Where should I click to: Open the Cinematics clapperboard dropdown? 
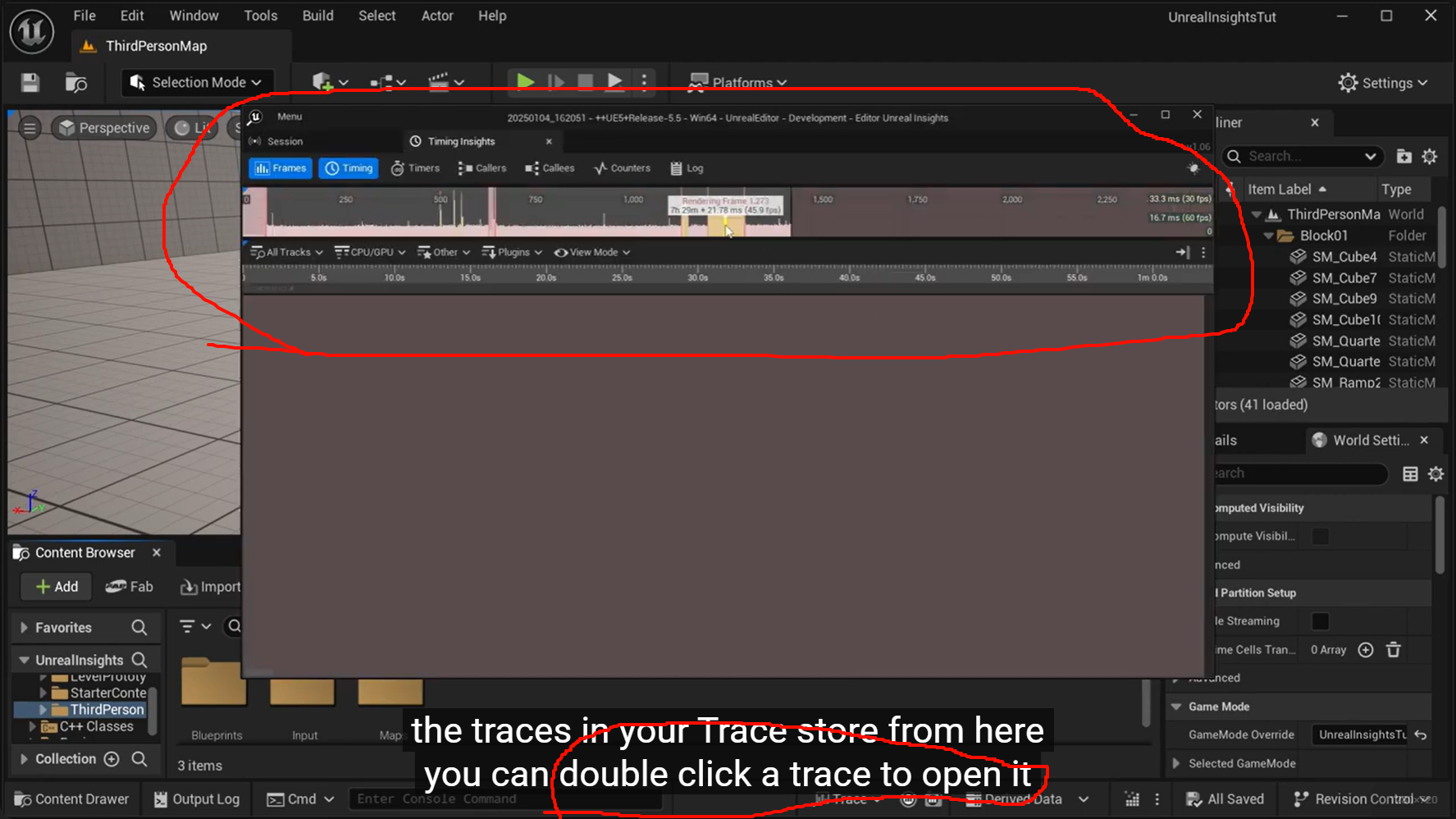tap(446, 82)
